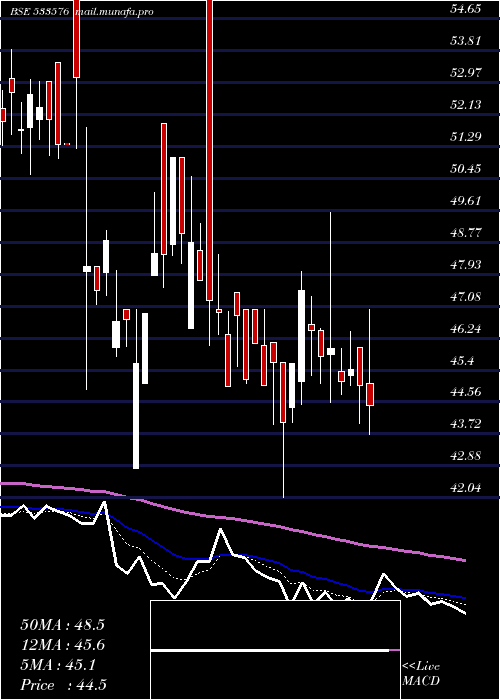500x700 pixels.
Task: Click the mail.munafa.pro text
Action: [x=113, y=12]
